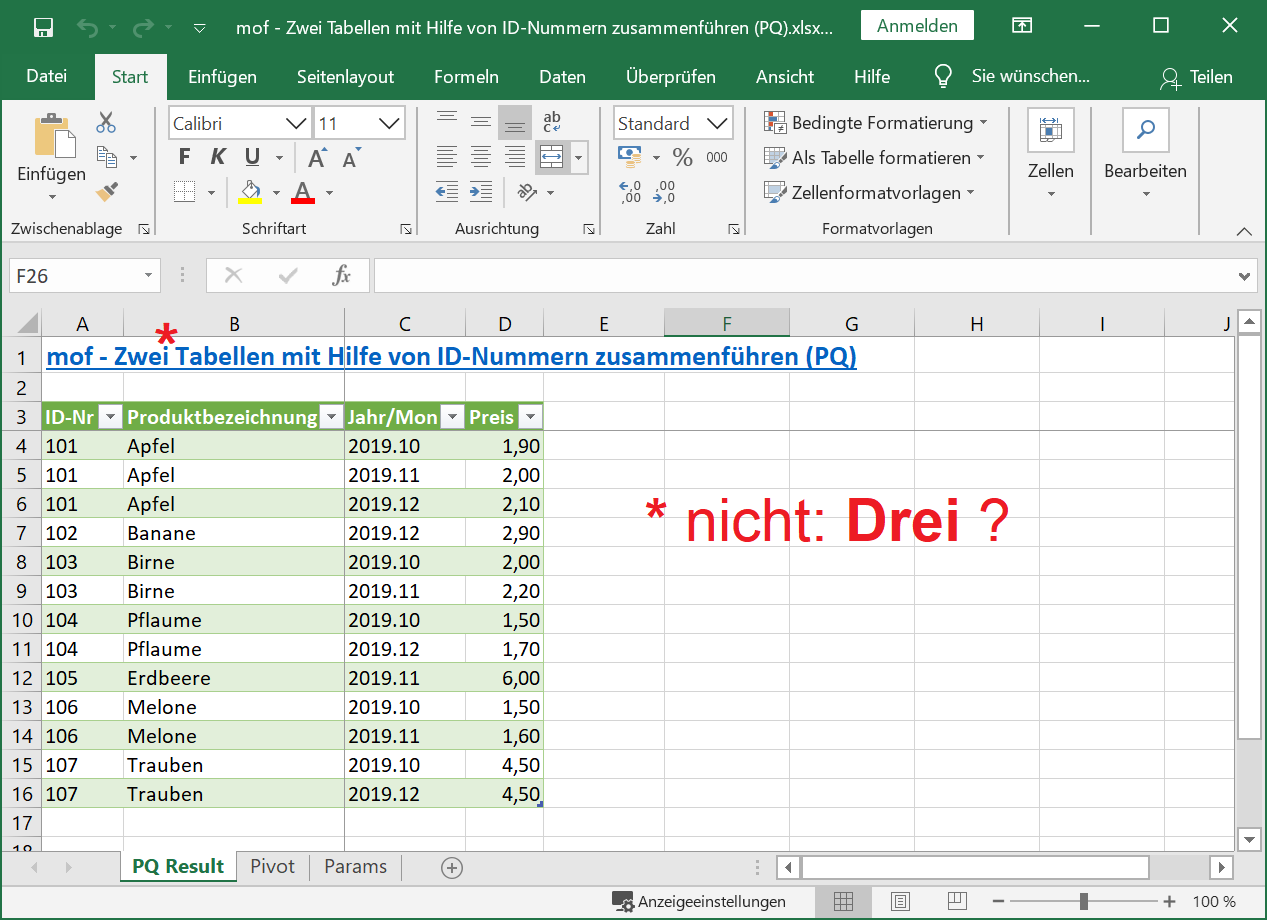This screenshot has width=1267, height=920.
Task: Toggle italic formatting (K)
Action: pyautogui.click(x=217, y=157)
